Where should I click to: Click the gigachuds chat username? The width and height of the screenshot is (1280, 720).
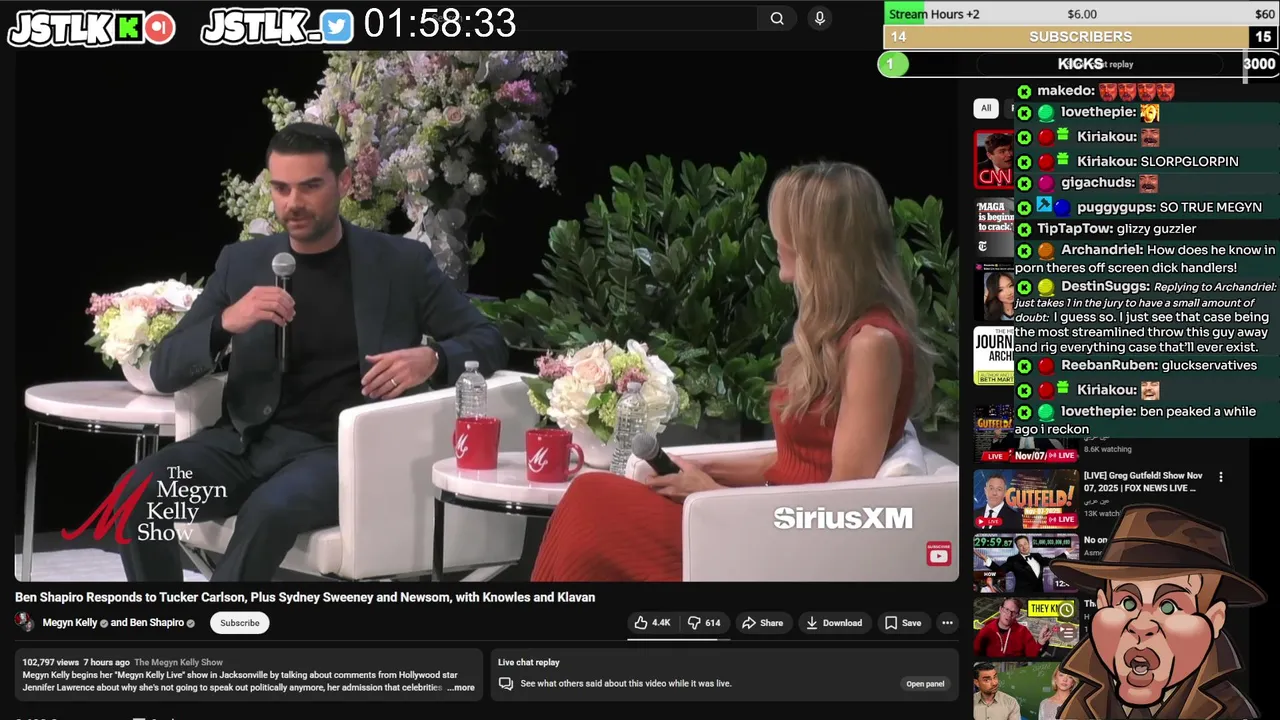tap(1097, 183)
